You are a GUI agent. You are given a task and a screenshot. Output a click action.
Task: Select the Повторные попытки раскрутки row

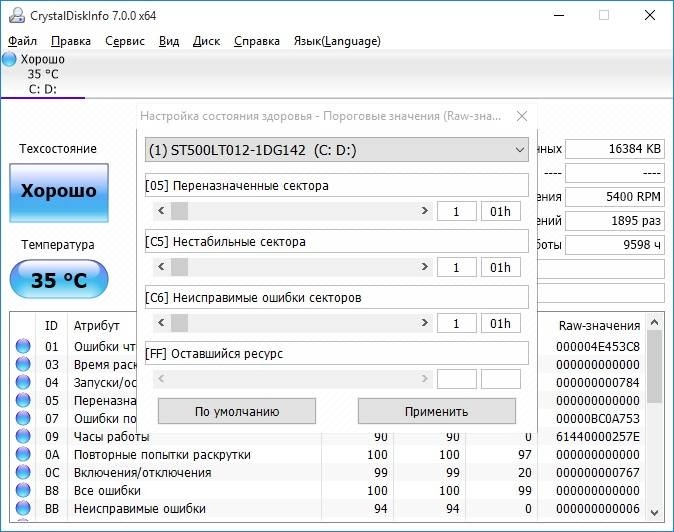tap(328, 455)
